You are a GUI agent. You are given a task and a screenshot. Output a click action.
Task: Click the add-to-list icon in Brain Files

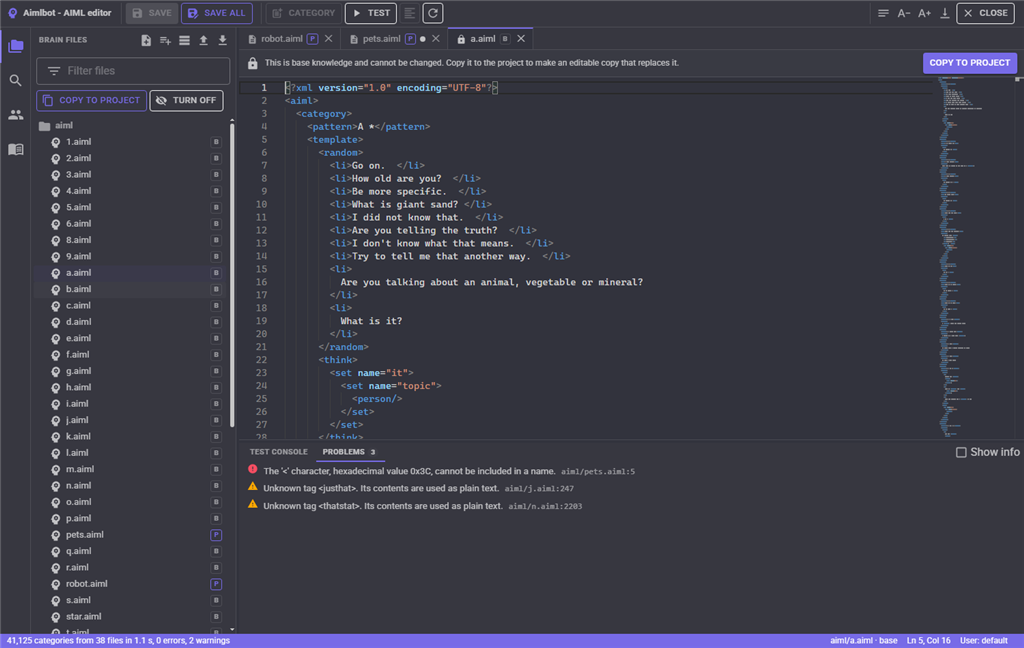(165, 40)
